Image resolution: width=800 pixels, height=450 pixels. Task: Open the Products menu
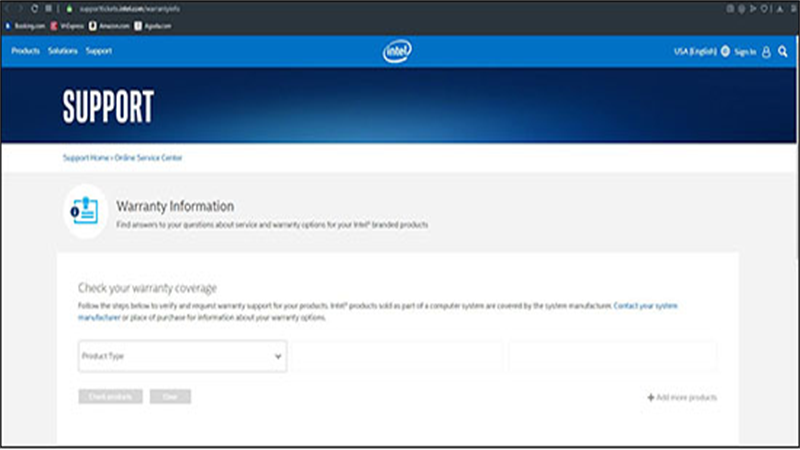pyautogui.click(x=26, y=51)
